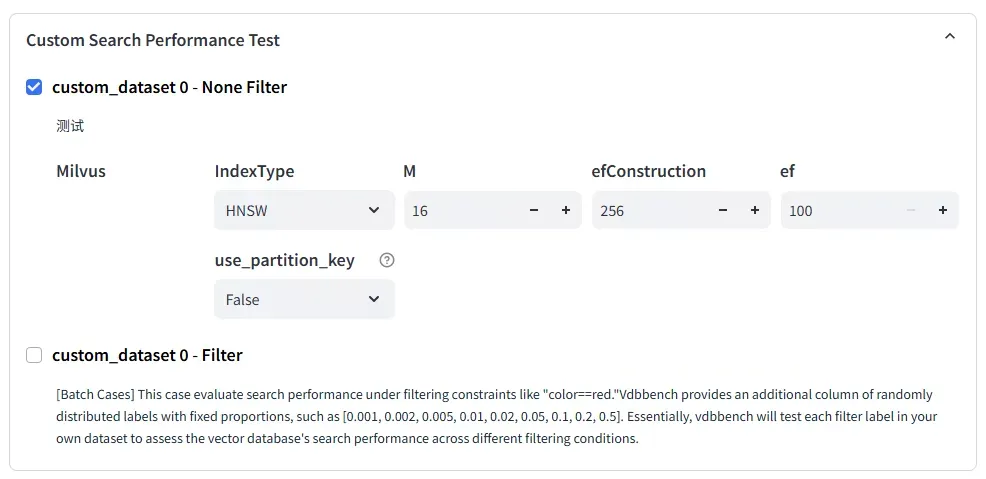Screen dimensions: 986x479
Task: Enable the custom_dataset 0 - Filter checkbox
Action: [x=34, y=355]
